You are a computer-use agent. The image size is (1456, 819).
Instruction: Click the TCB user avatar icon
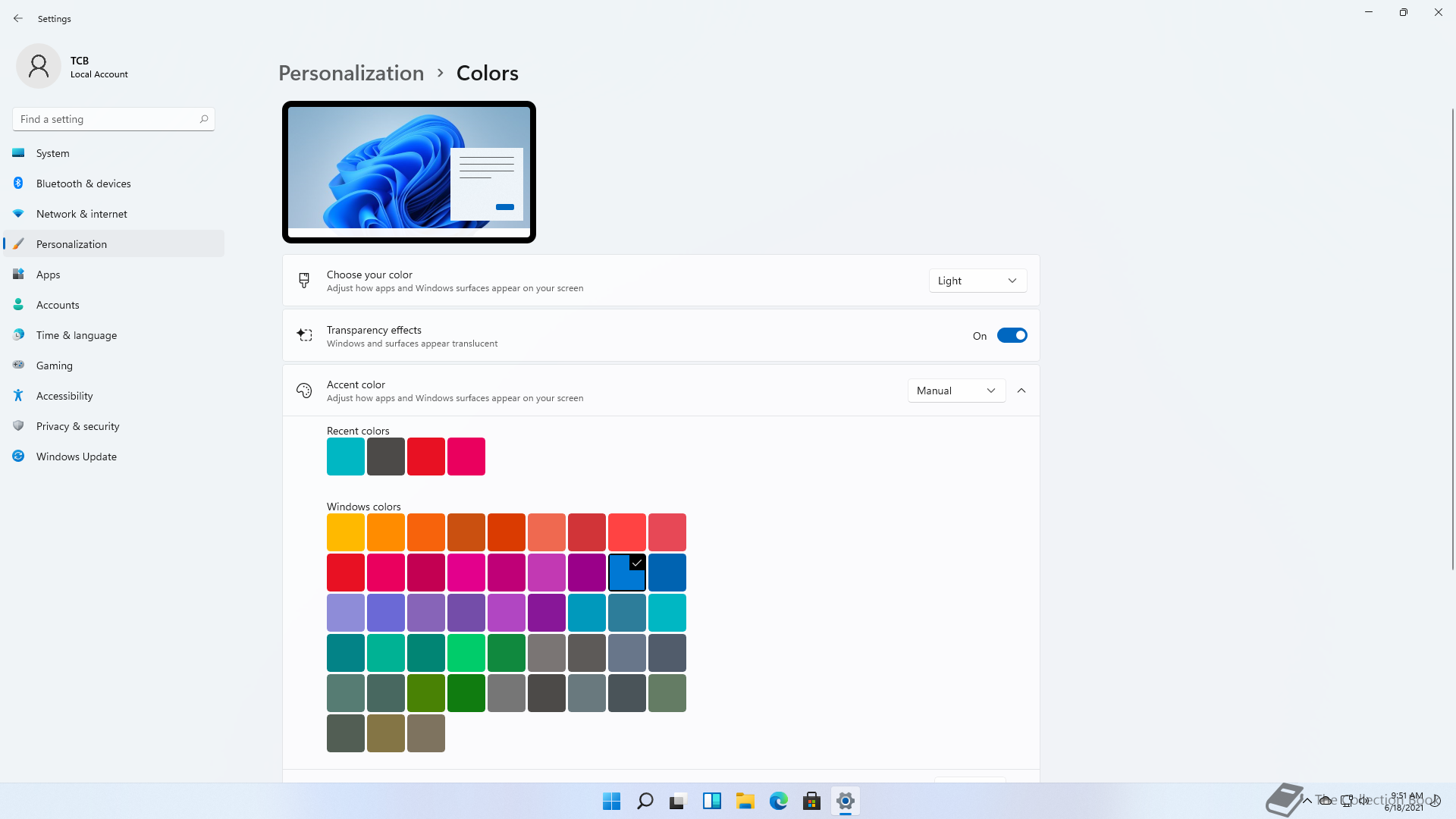click(x=39, y=67)
